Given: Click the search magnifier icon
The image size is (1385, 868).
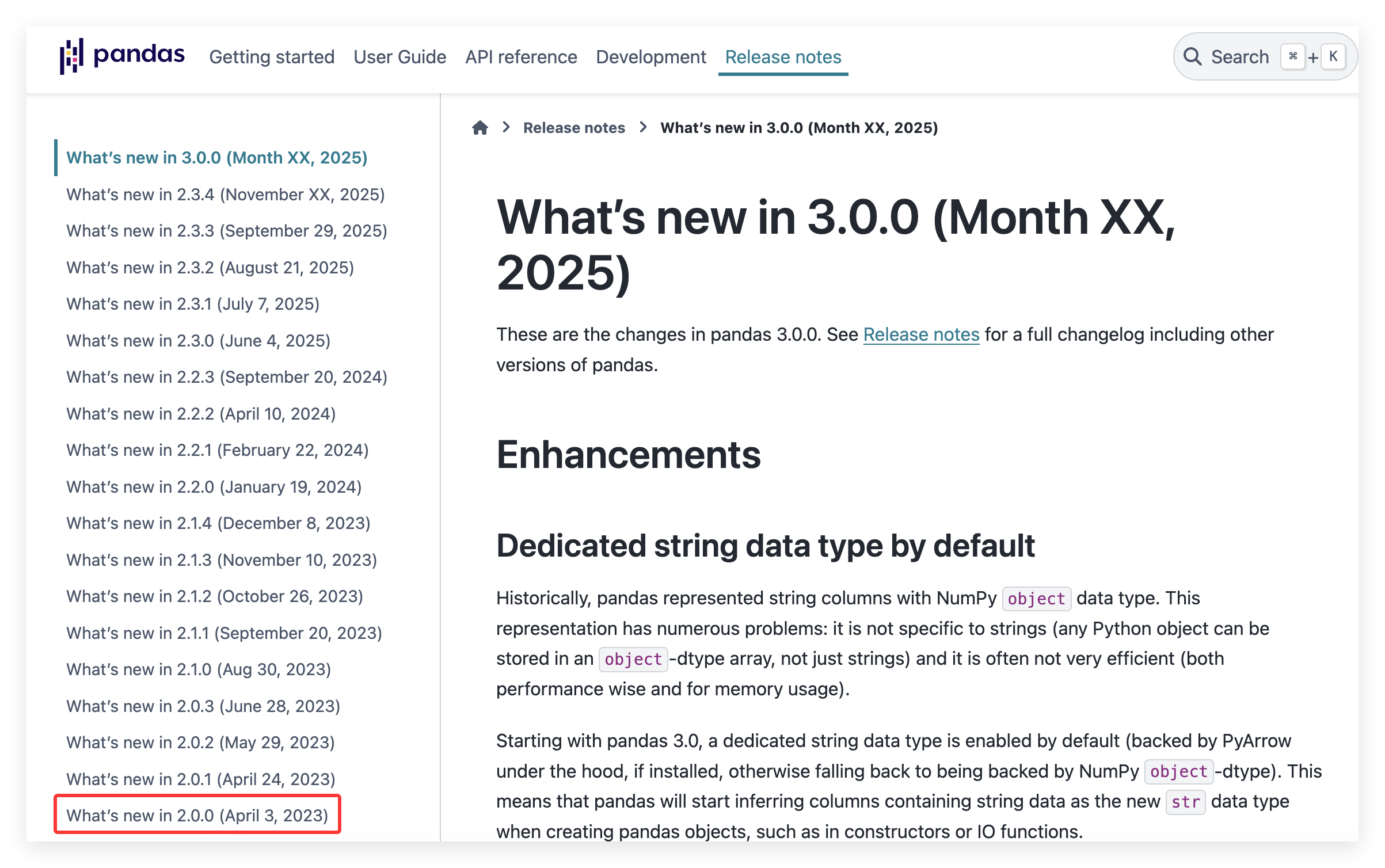Looking at the screenshot, I should 1192,57.
